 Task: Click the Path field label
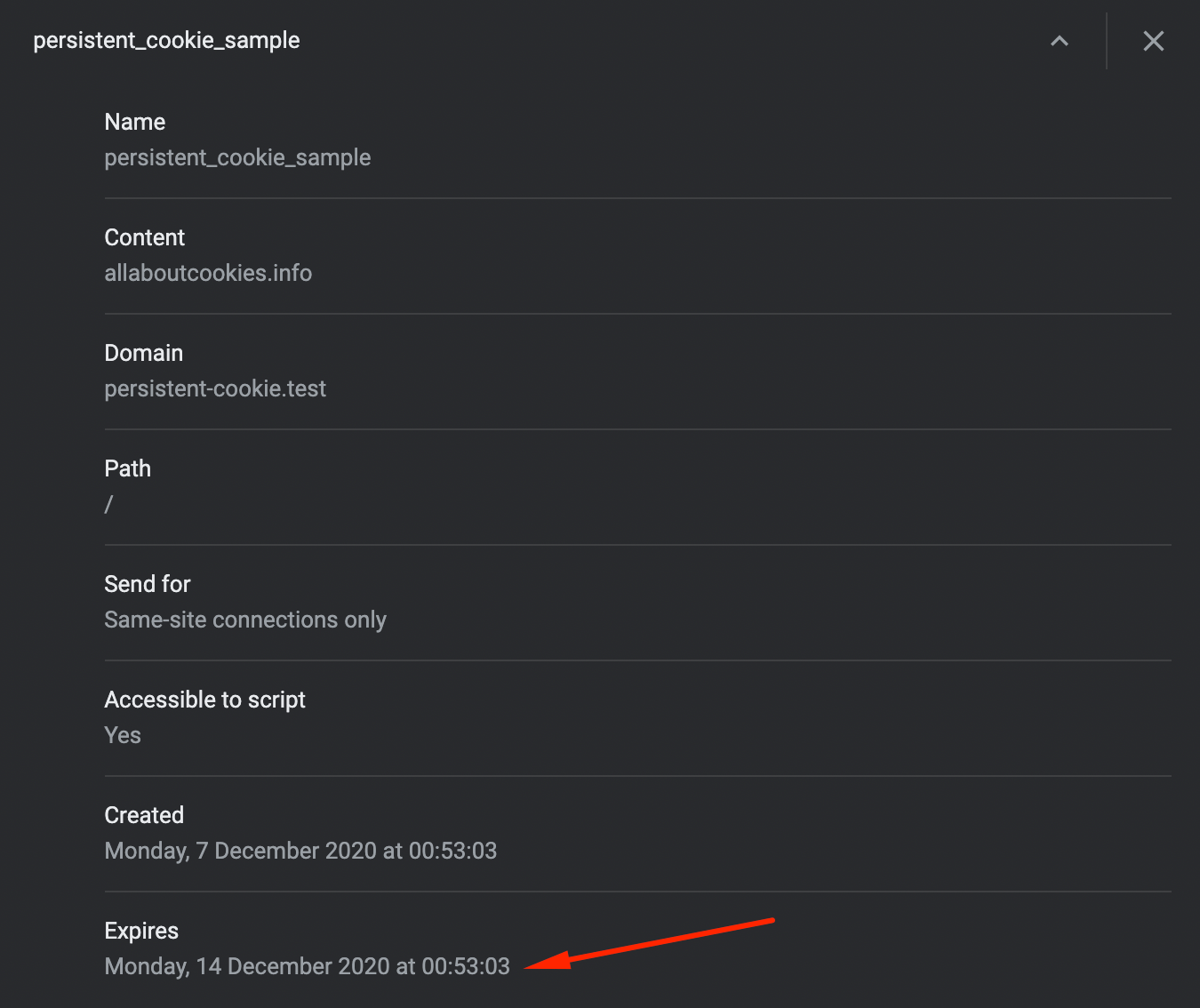[x=128, y=468]
